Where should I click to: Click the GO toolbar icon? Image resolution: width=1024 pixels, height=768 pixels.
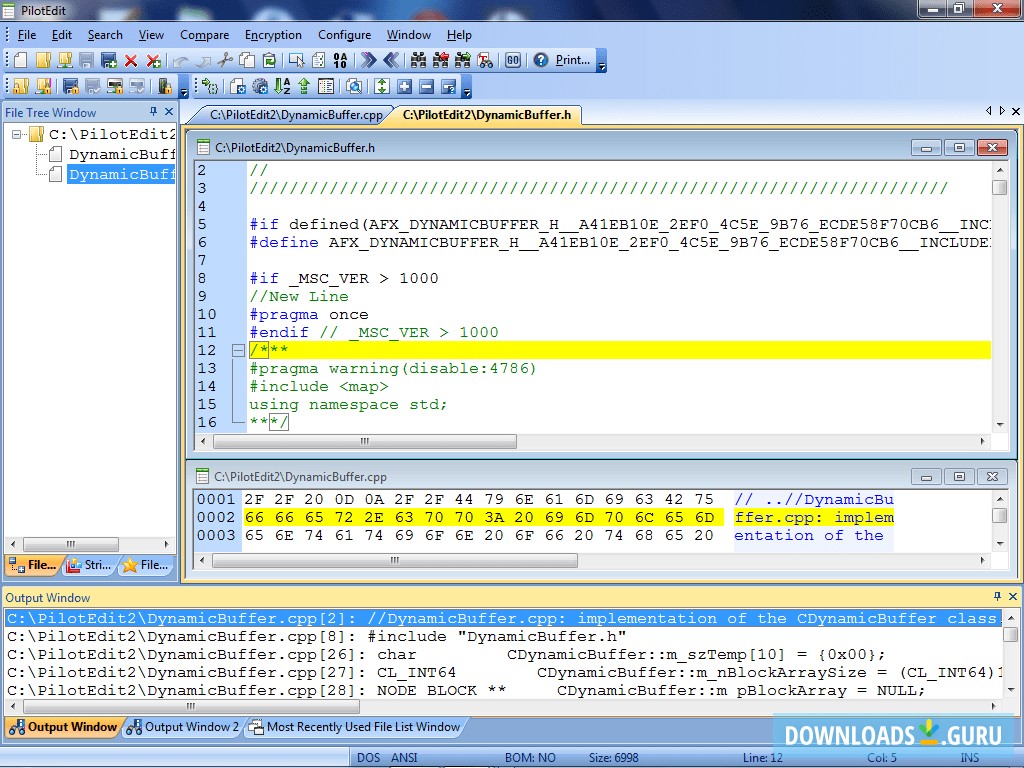pyautogui.click(x=512, y=60)
